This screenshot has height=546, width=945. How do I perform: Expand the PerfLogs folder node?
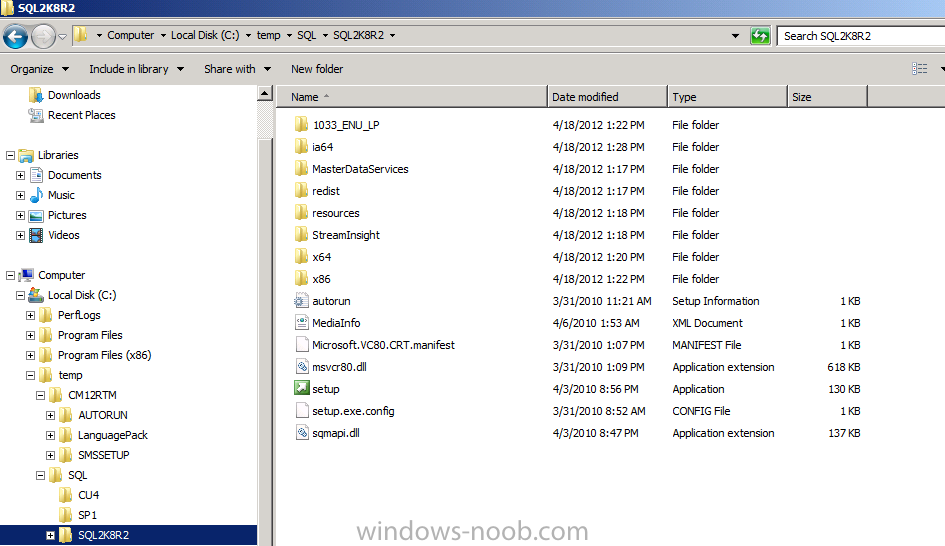[30, 315]
